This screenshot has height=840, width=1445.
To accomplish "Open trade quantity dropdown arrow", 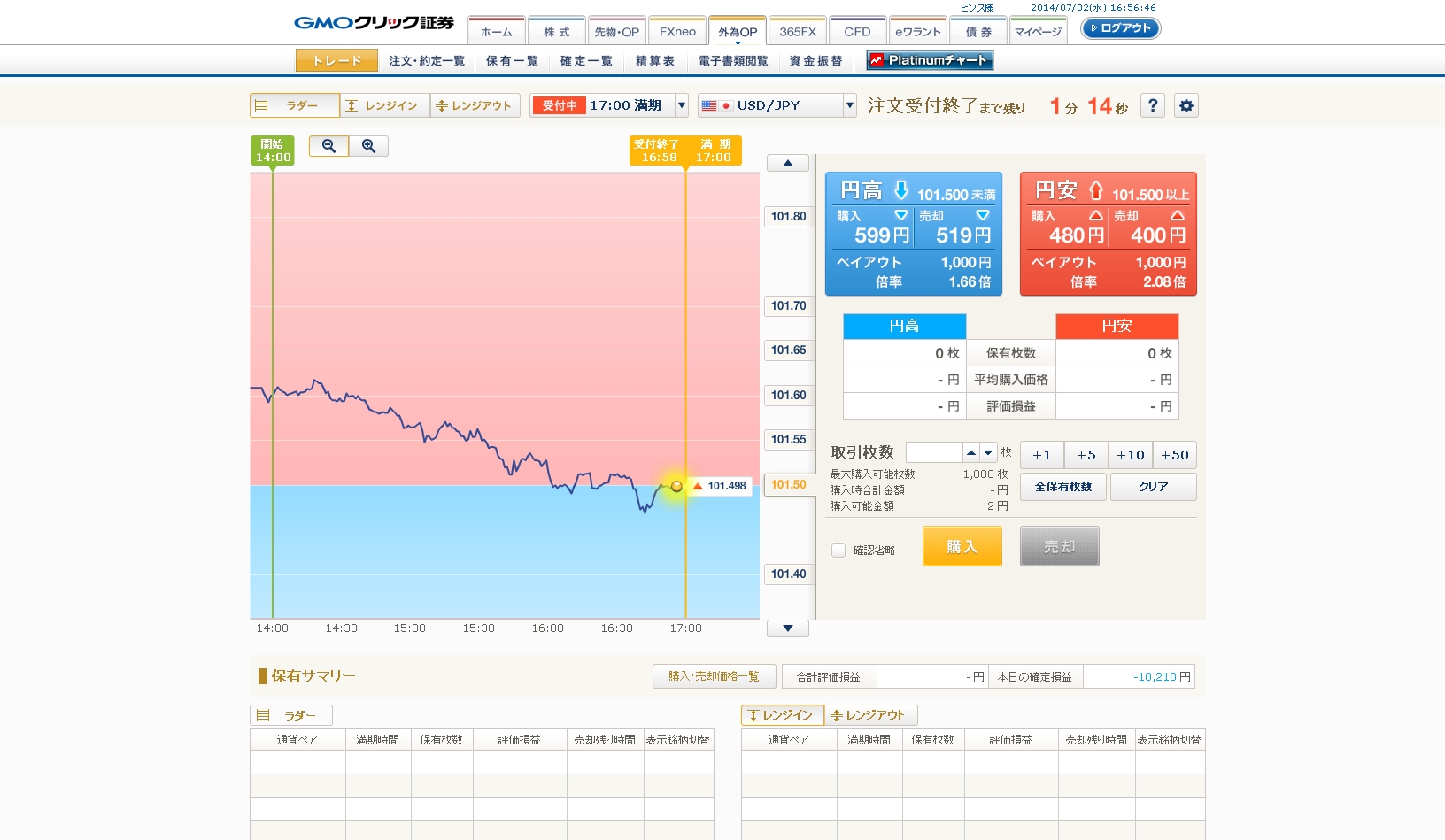I will 989,452.
